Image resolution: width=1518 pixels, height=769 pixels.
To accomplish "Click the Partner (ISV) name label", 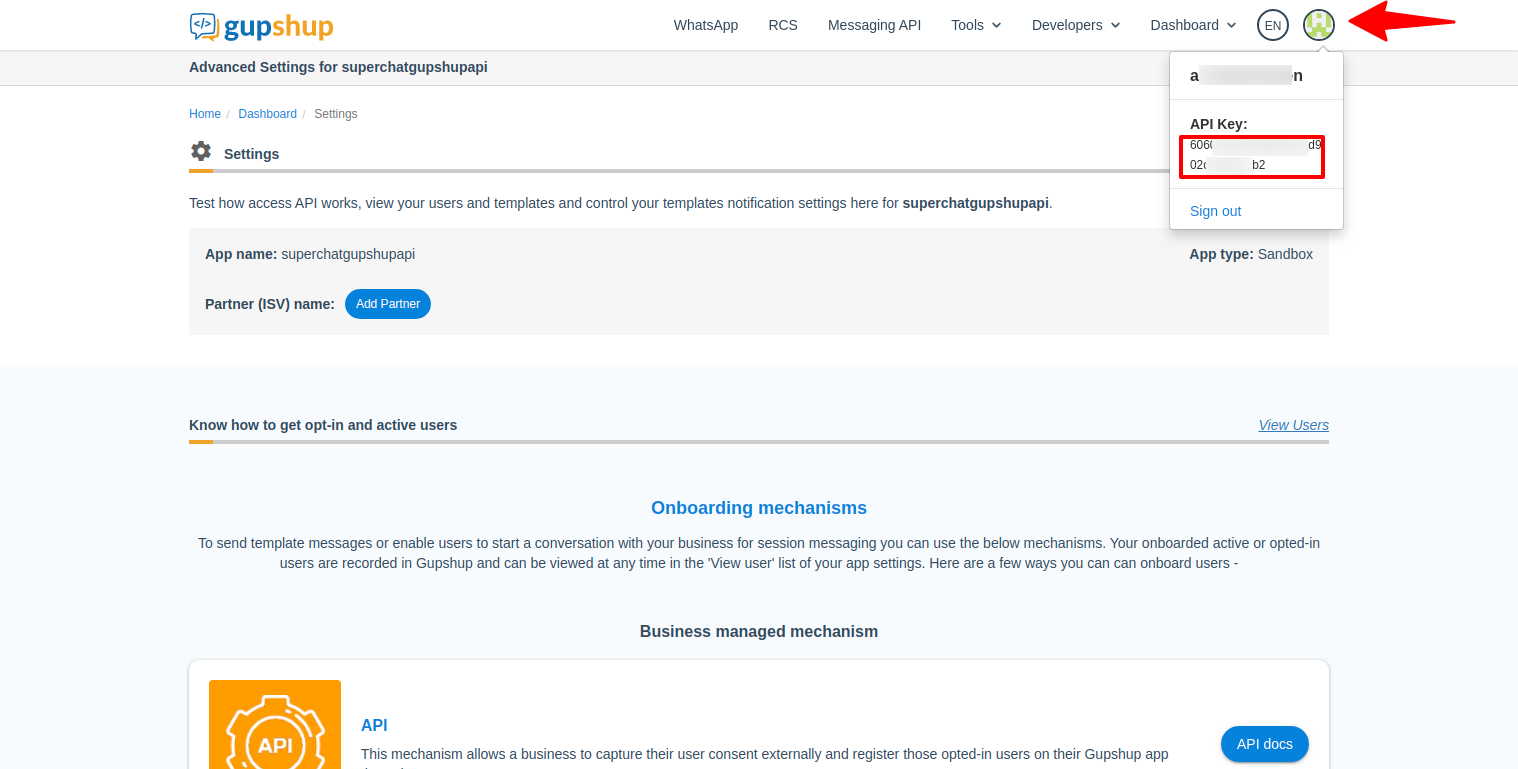I will 270,304.
